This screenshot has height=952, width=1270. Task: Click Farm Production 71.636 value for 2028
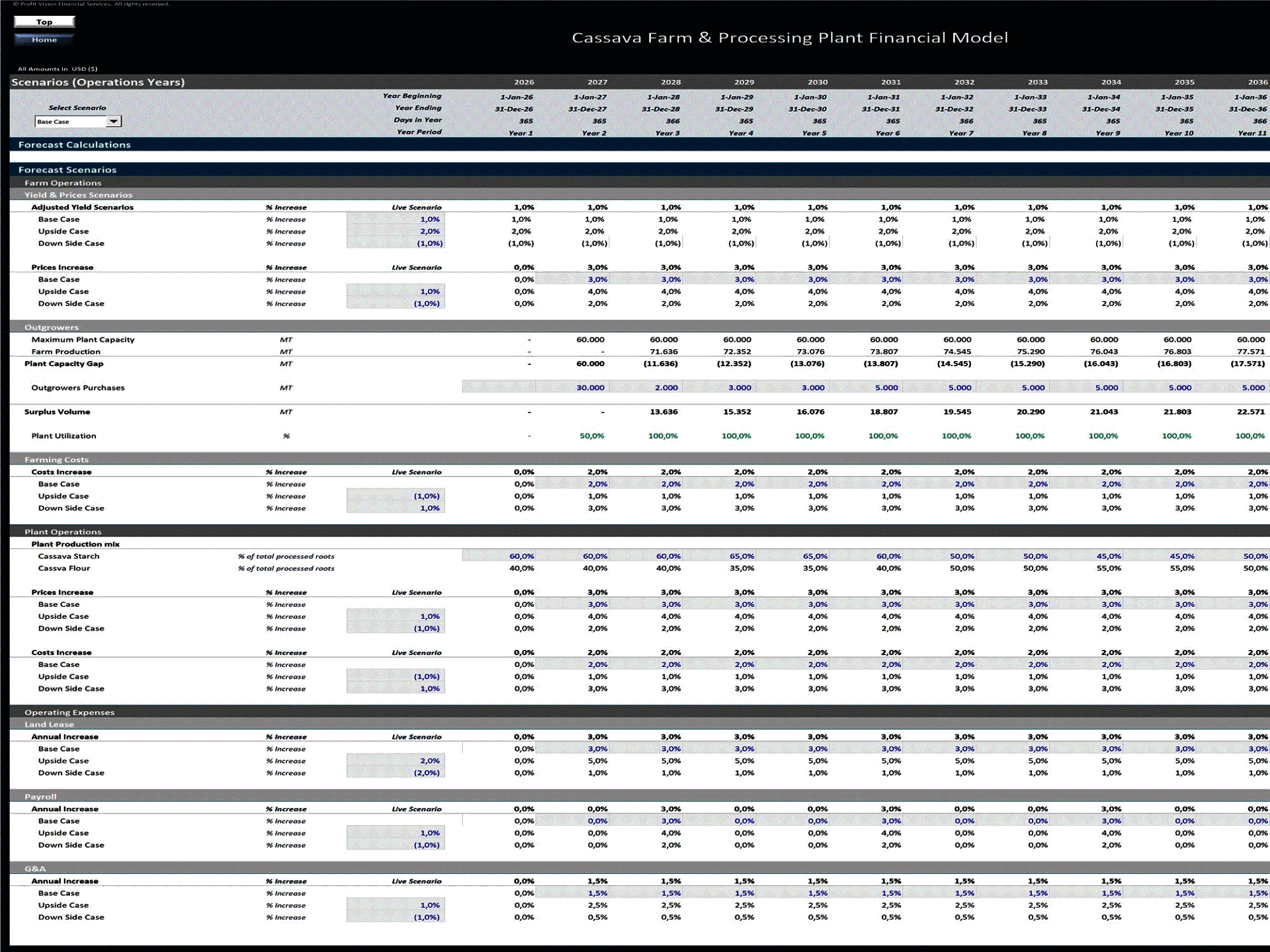(x=663, y=352)
